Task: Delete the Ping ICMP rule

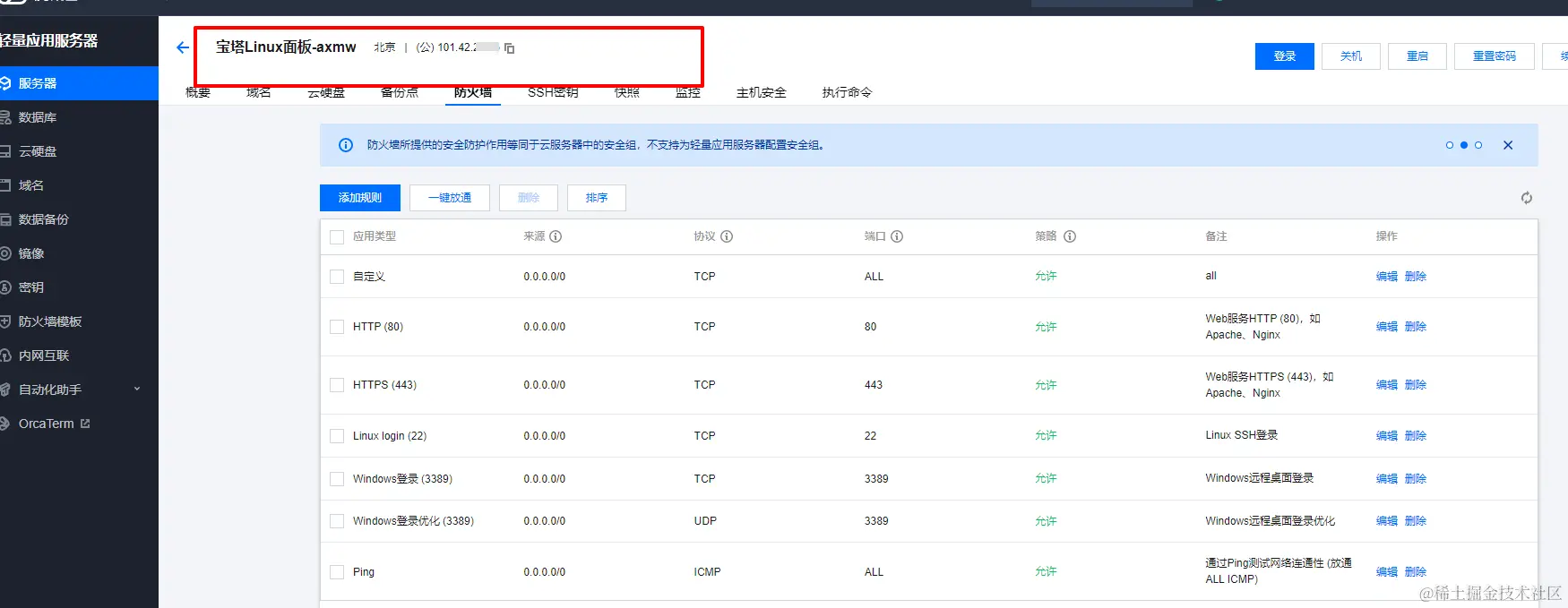Action: (1416, 572)
